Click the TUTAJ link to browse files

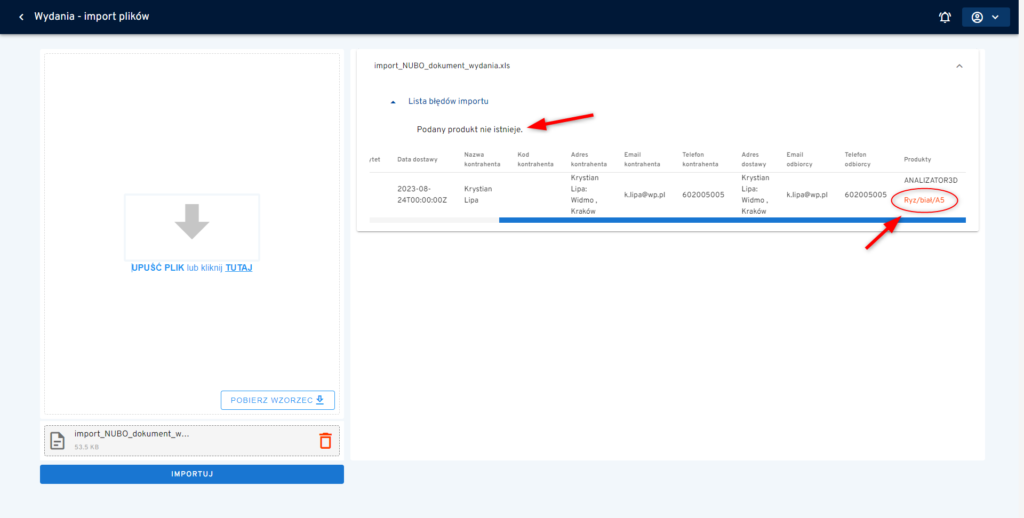(238, 268)
